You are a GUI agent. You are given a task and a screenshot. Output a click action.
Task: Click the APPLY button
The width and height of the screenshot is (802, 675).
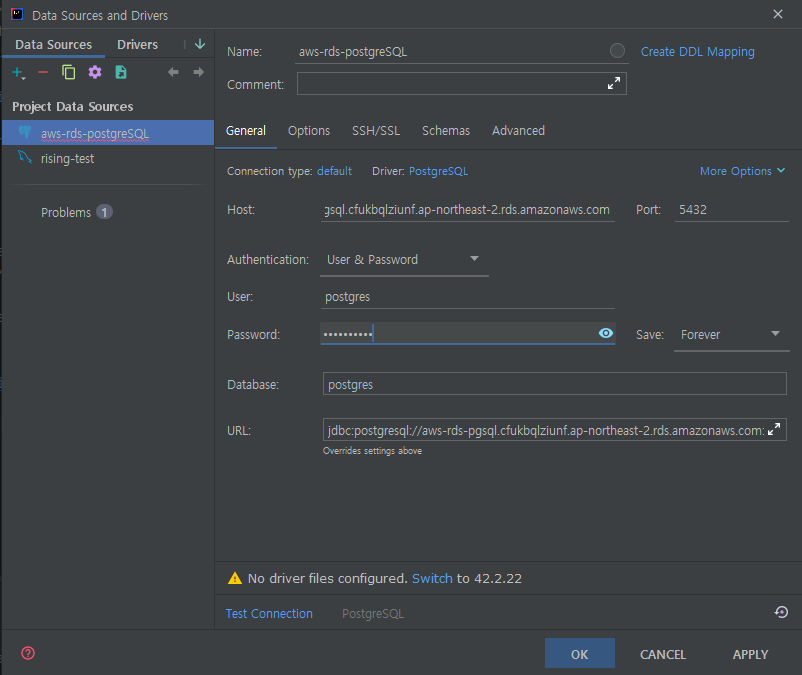point(750,654)
